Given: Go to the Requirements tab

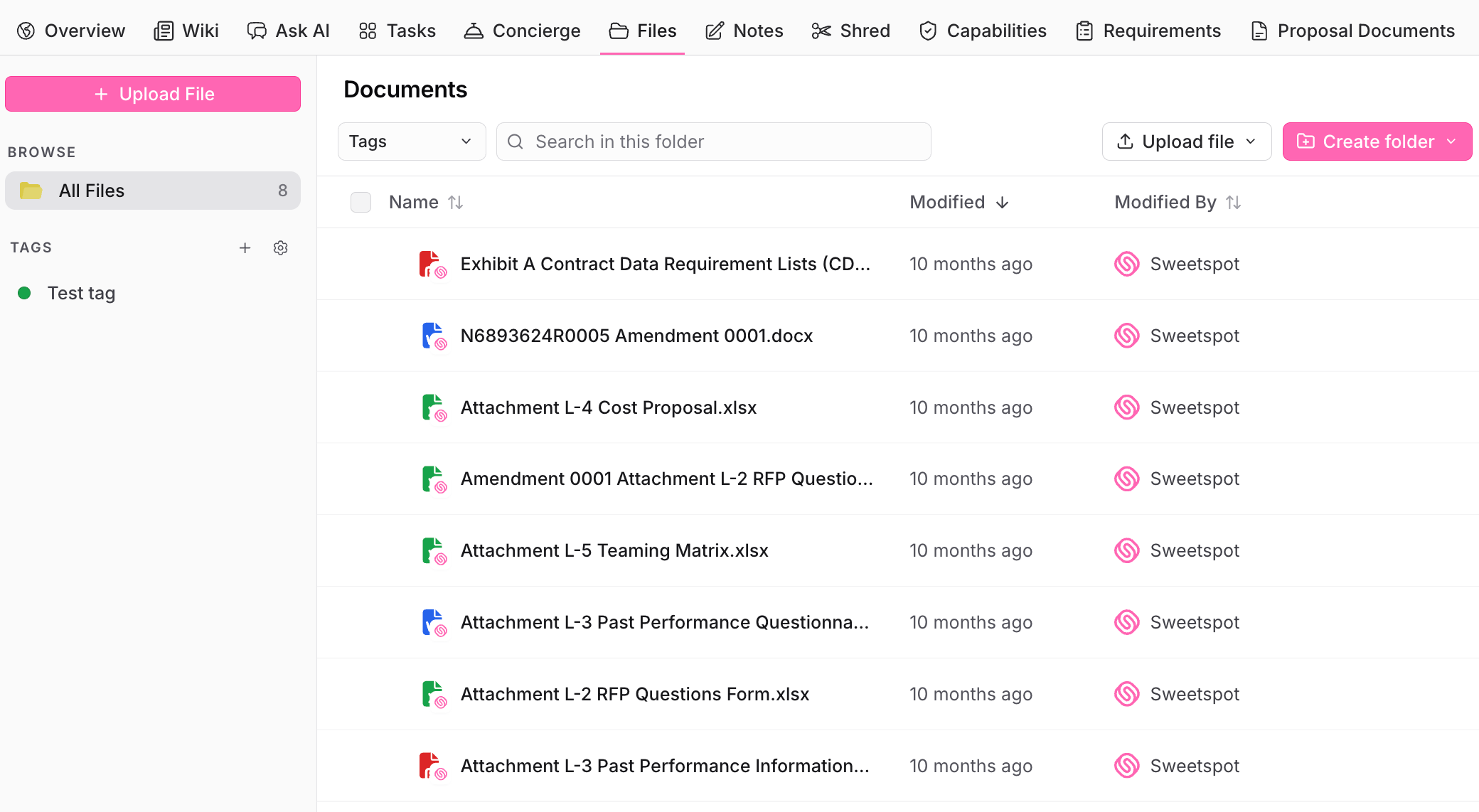Looking at the screenshot, I should coord(1148,31).
